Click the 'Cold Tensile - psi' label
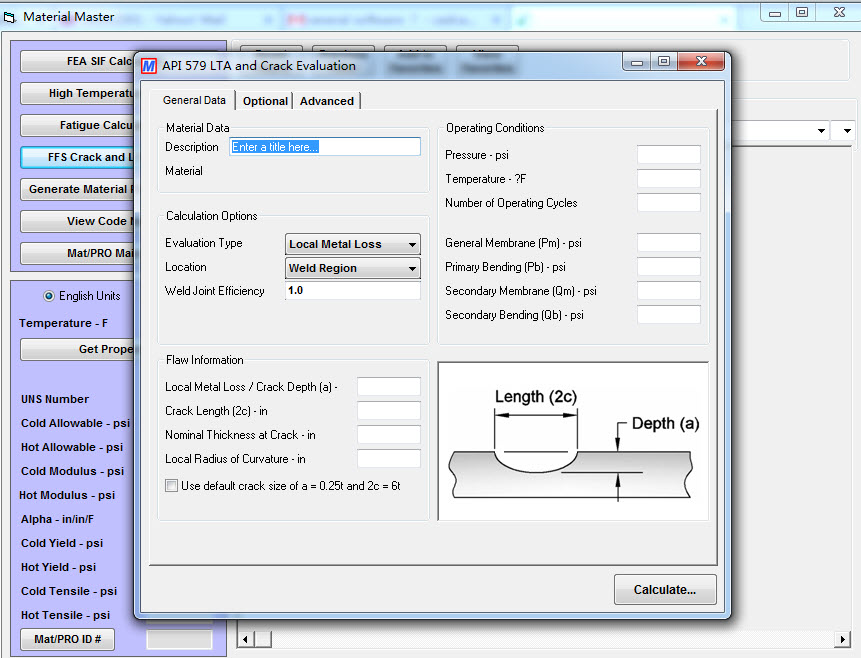861x658 pixels. [x=69, y=591]
